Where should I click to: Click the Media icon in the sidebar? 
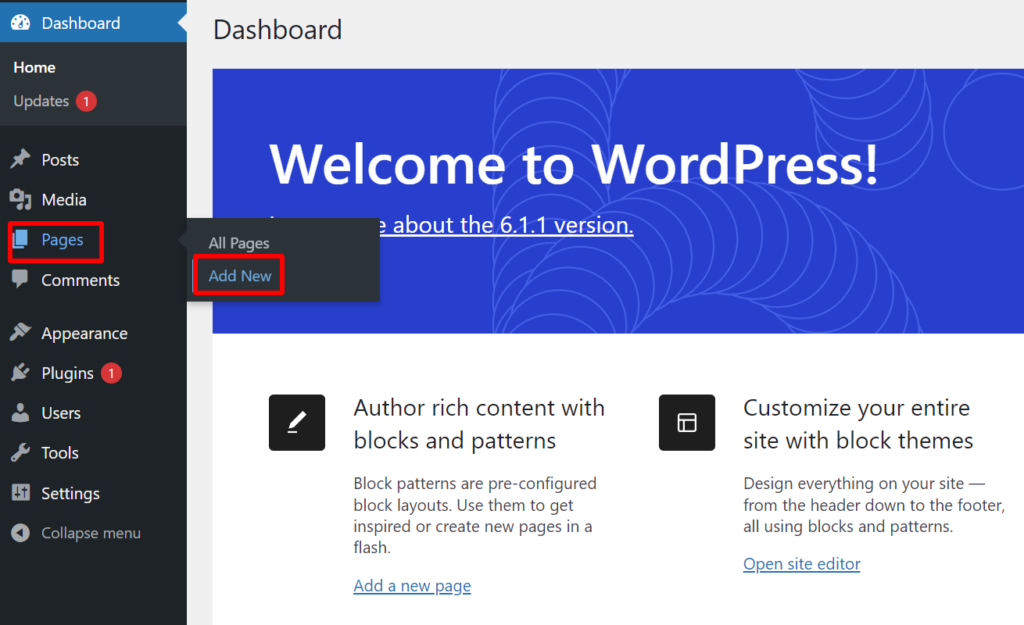click(24, 199)
